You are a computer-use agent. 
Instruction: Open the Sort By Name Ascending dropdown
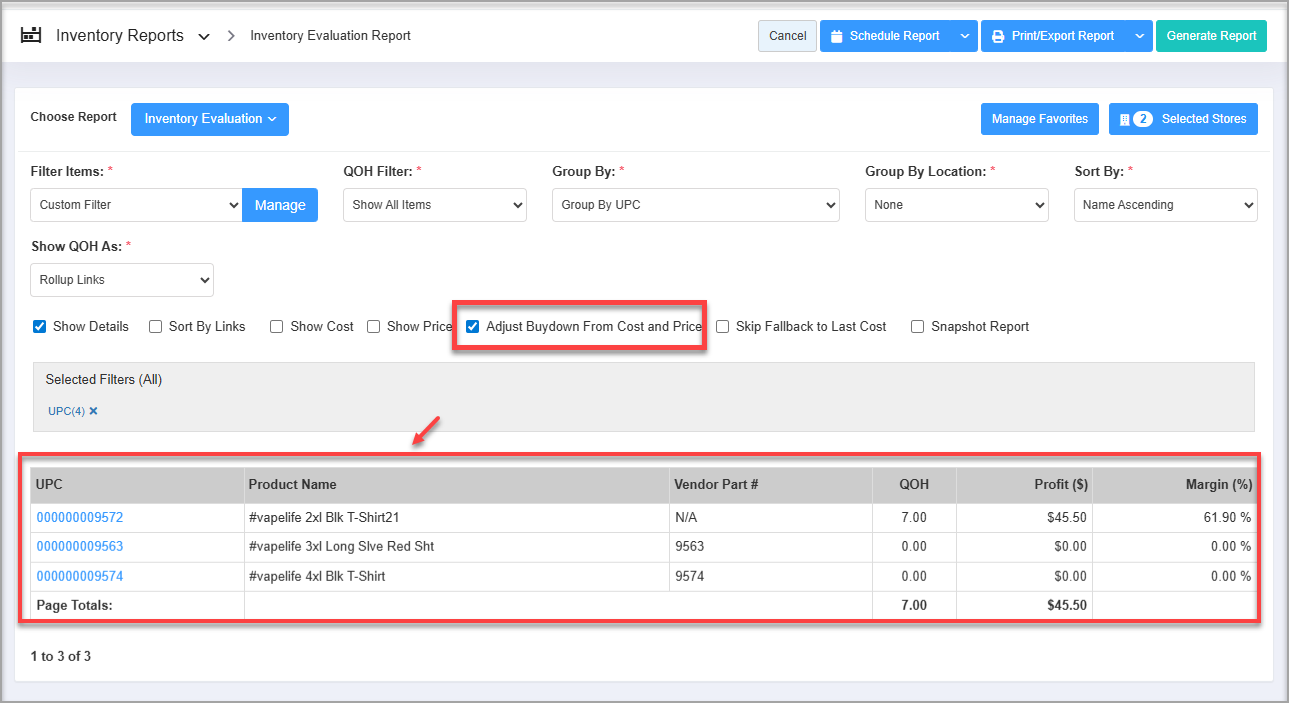[x=1165, y=205]
